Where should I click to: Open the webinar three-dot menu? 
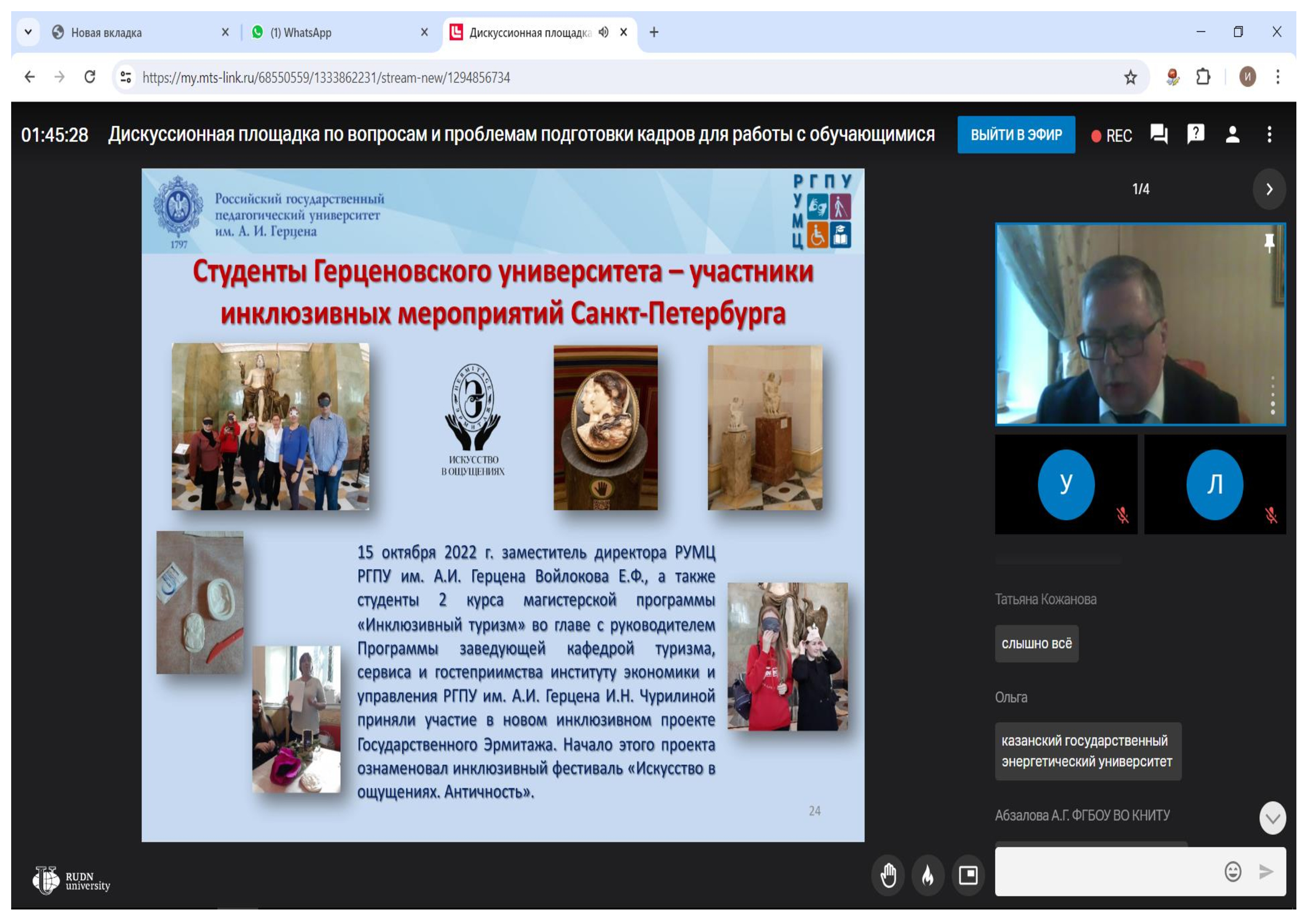coord(1270,135)
